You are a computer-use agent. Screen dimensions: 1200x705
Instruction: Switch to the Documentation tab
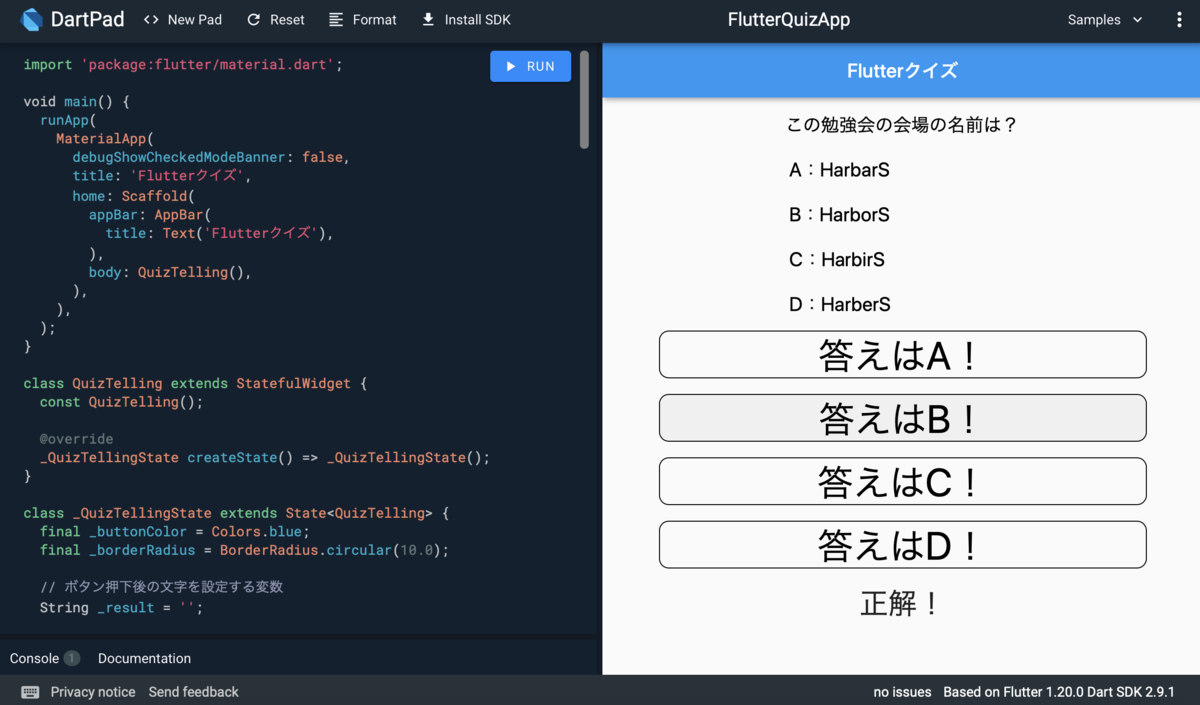(144, 658)
